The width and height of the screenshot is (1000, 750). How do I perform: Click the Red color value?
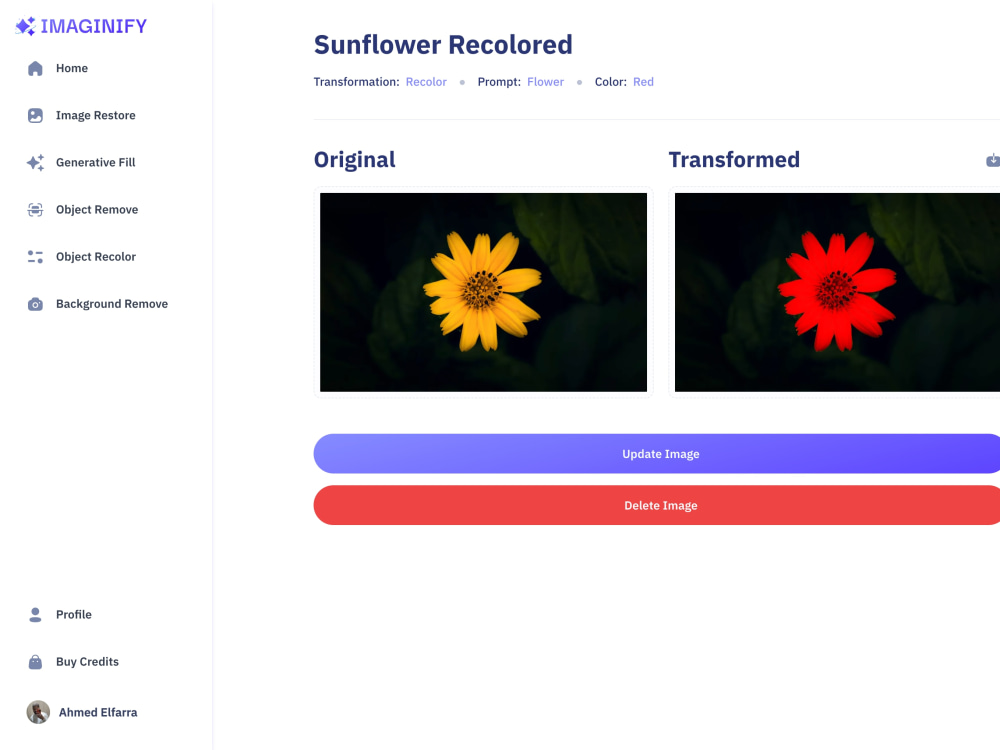[x=643, y=82]
